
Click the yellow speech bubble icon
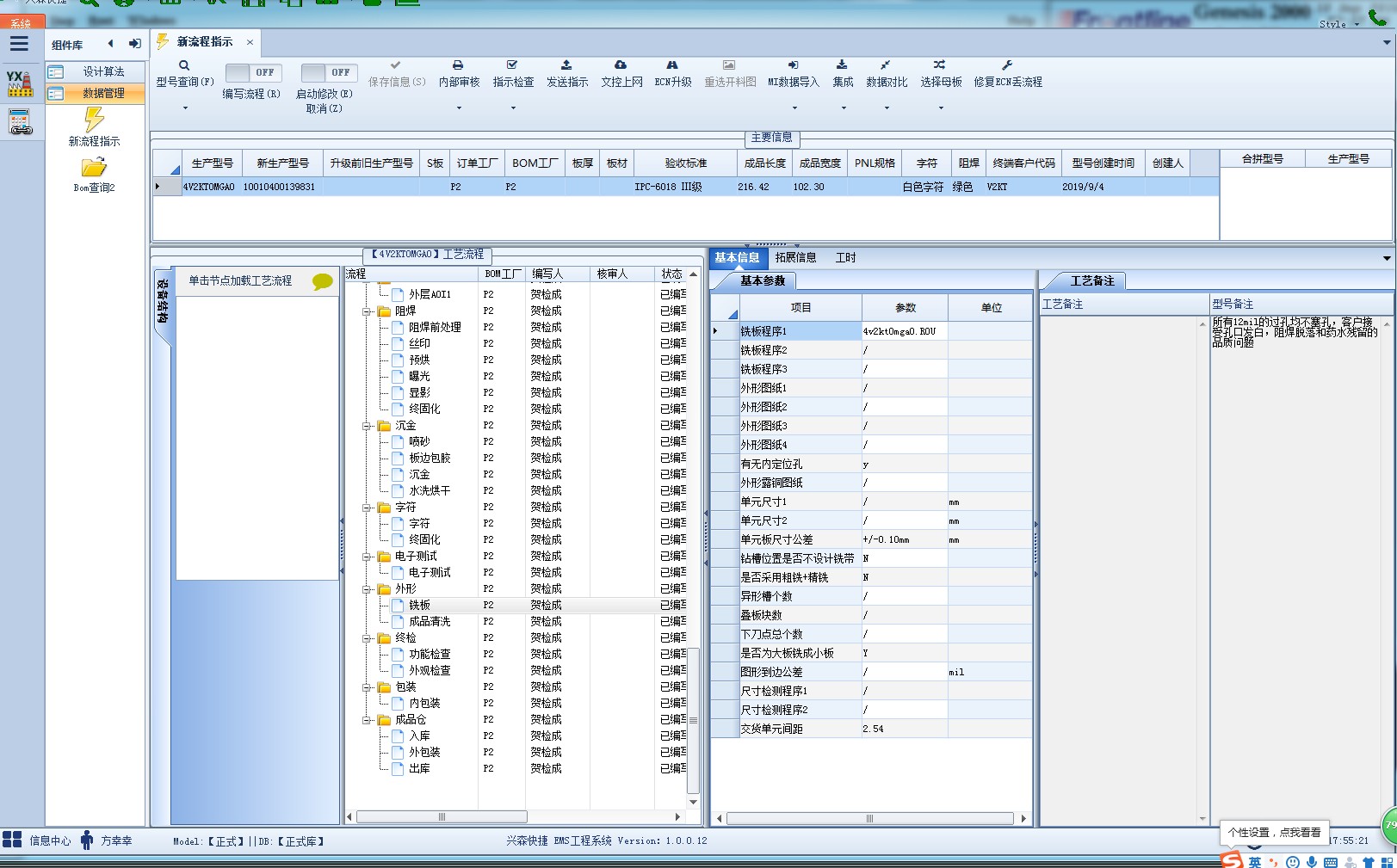(x=323, y=281)
